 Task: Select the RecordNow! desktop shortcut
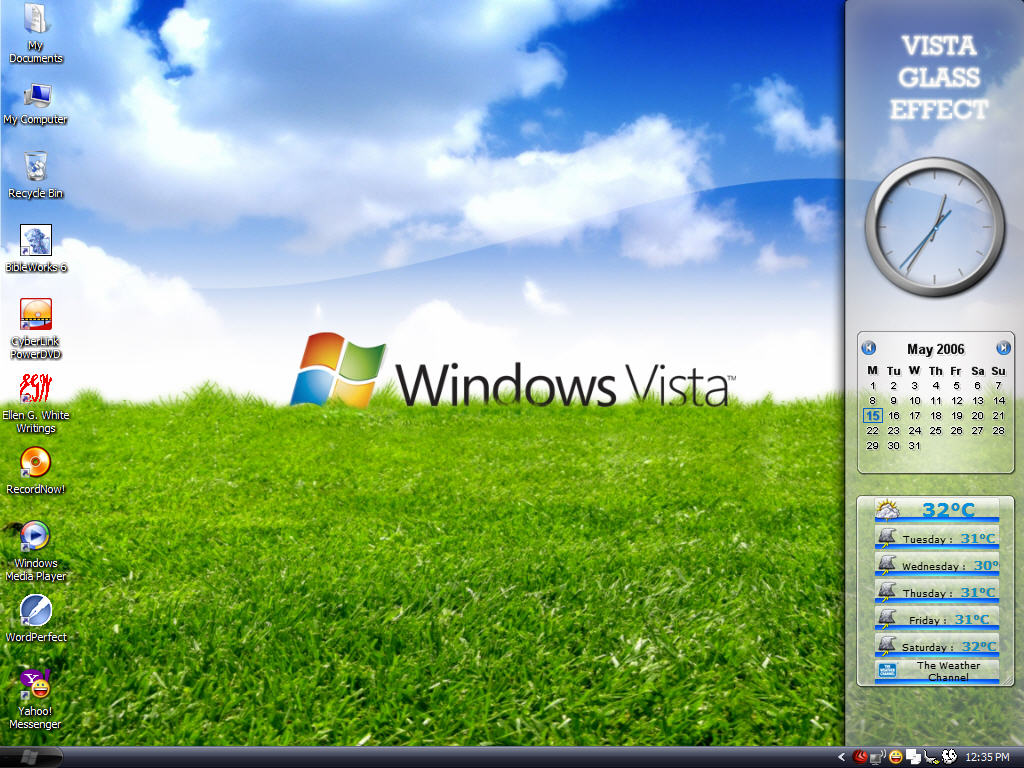(x=36, y=470)
